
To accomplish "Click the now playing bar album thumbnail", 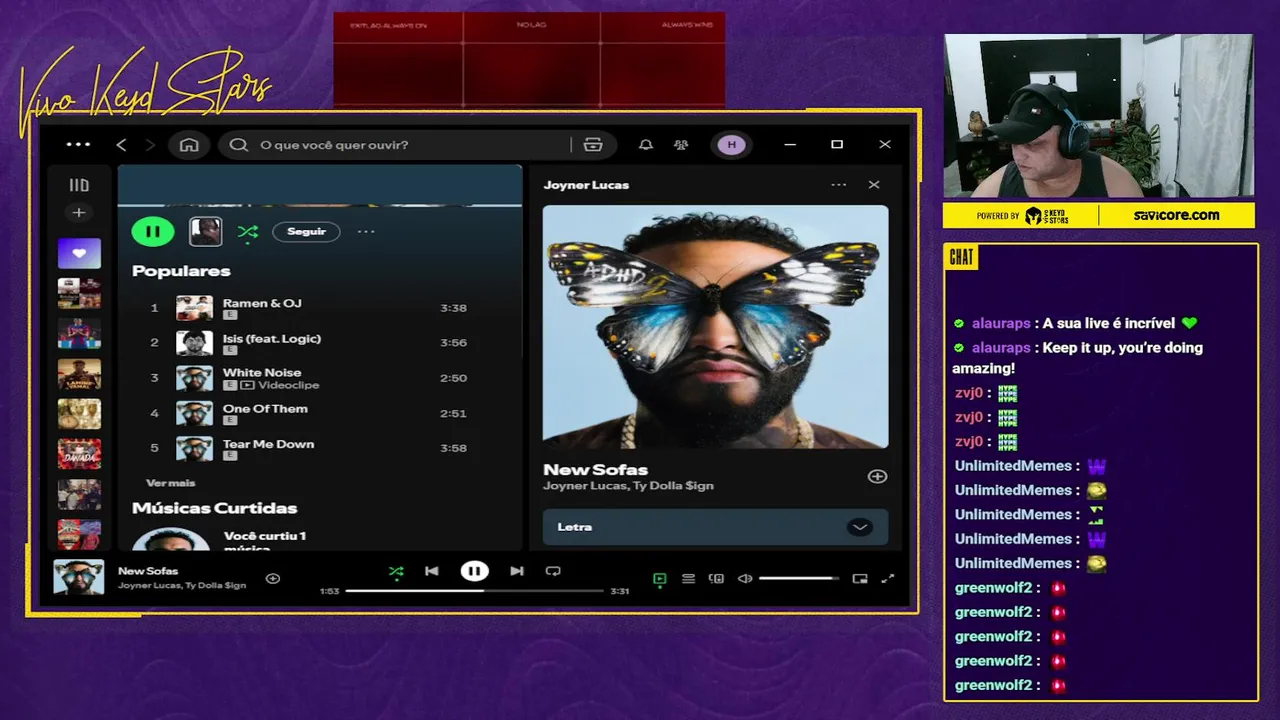I will pyautogui.click(x=79, y=578).
